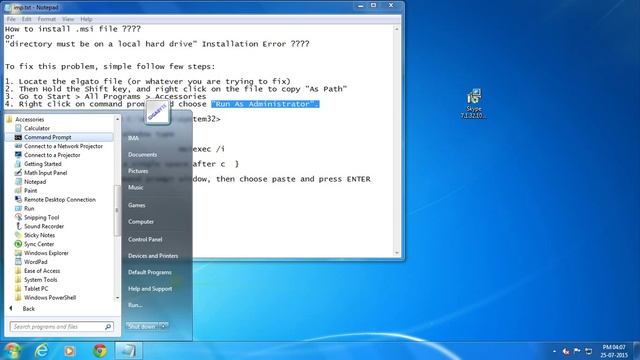Open Connect to a Network Projector
The width and height of the screenshot is (640, 360).
(x=58, y=146)
